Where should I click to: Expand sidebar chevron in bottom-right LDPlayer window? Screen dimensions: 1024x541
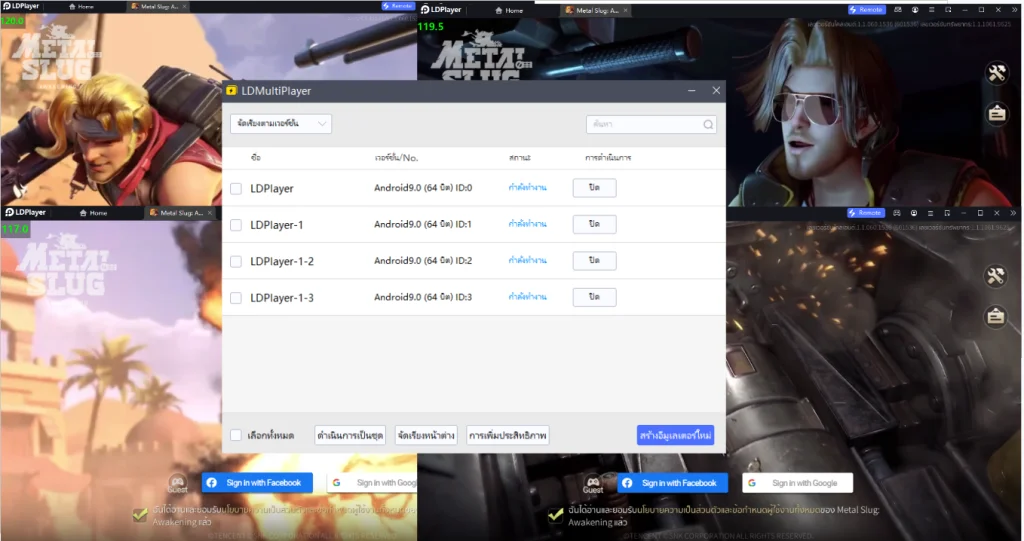pos(1013,213)
